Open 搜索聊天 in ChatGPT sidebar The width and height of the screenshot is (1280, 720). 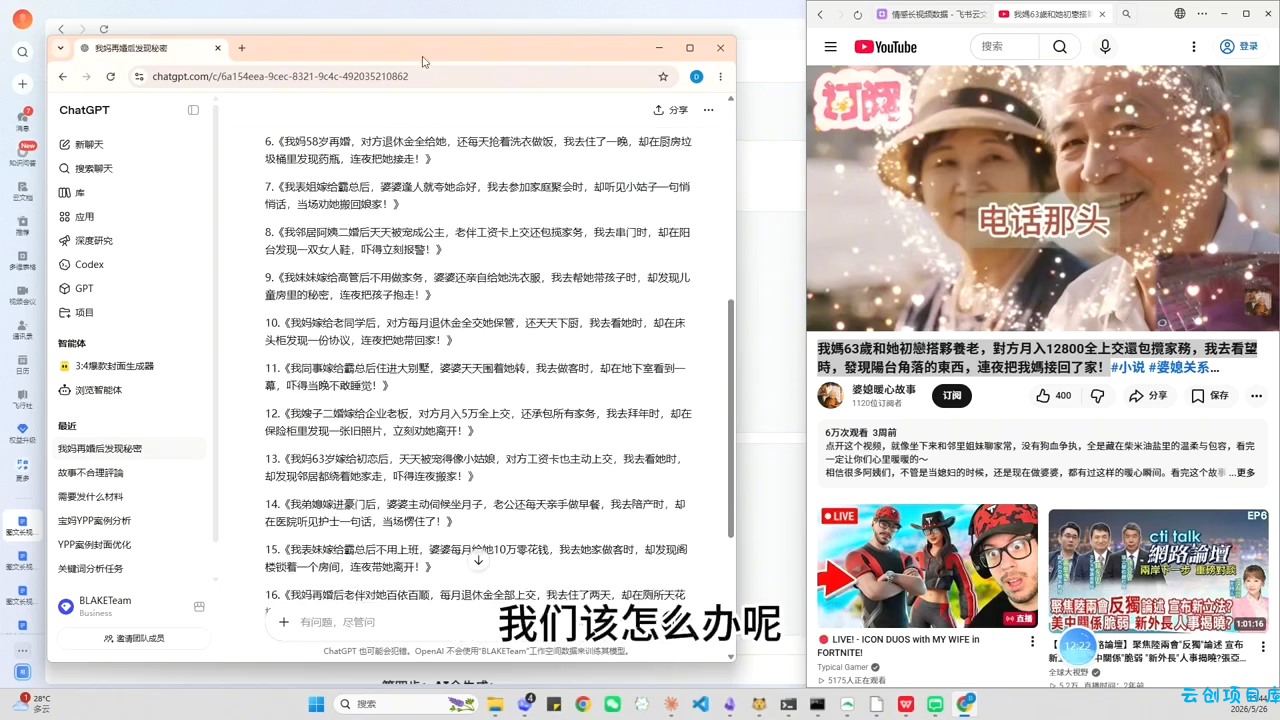pyautogui.click(x=85, y=168)
